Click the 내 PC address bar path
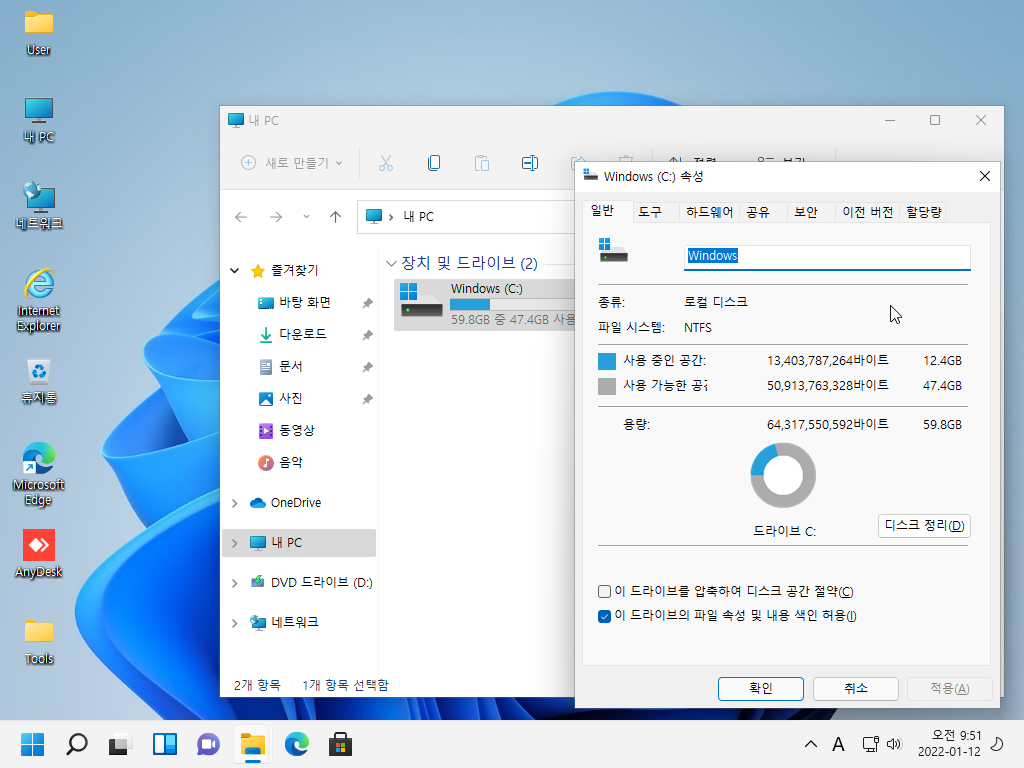The image size is (1024, 768). (418, 217)
